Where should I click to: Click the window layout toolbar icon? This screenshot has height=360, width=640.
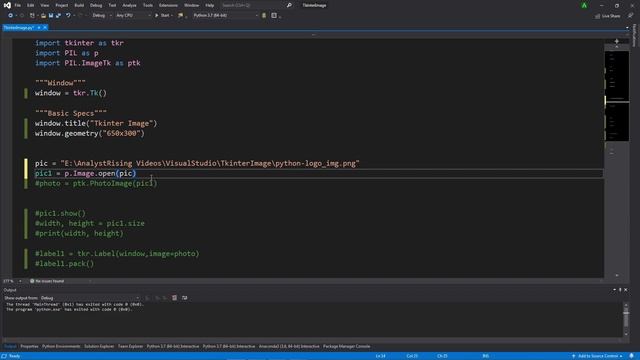click(x=274, y=16)
